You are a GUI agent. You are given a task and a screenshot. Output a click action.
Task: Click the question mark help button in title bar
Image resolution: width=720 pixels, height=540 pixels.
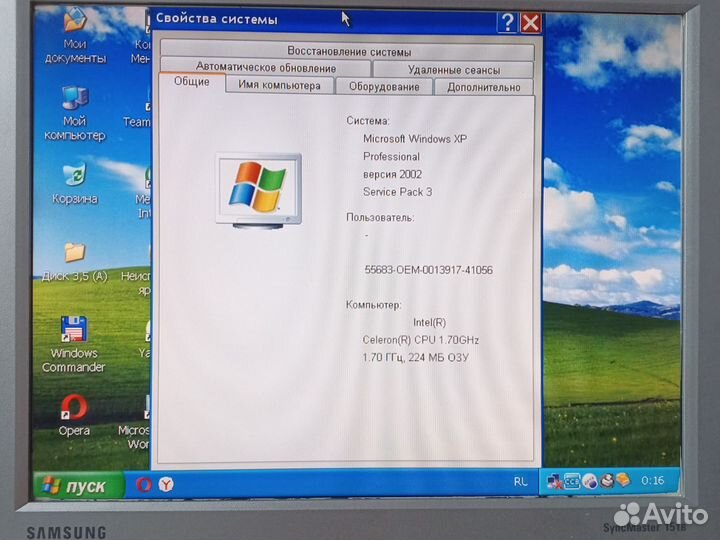508,22
